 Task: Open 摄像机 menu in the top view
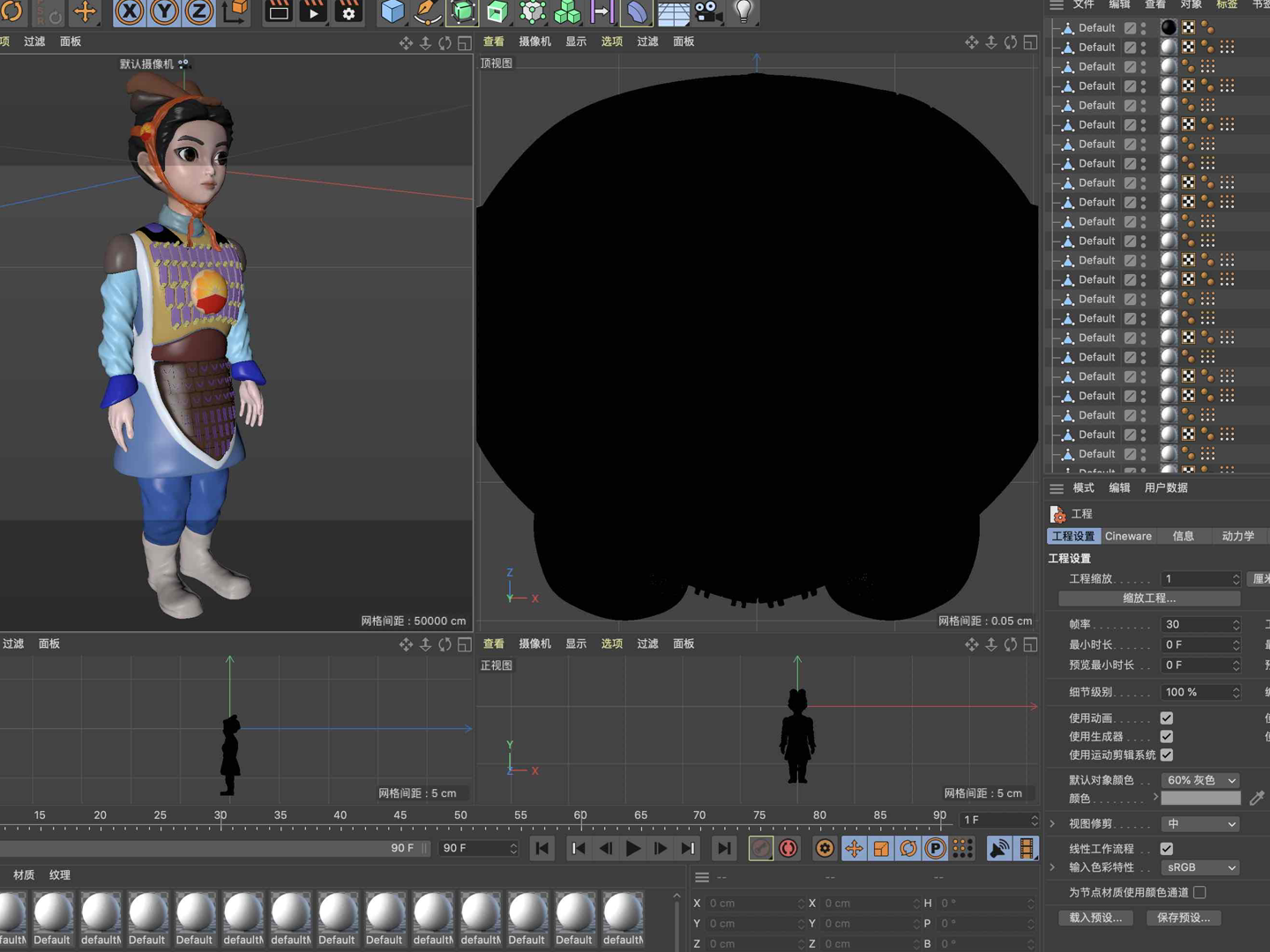coord(534,41)
